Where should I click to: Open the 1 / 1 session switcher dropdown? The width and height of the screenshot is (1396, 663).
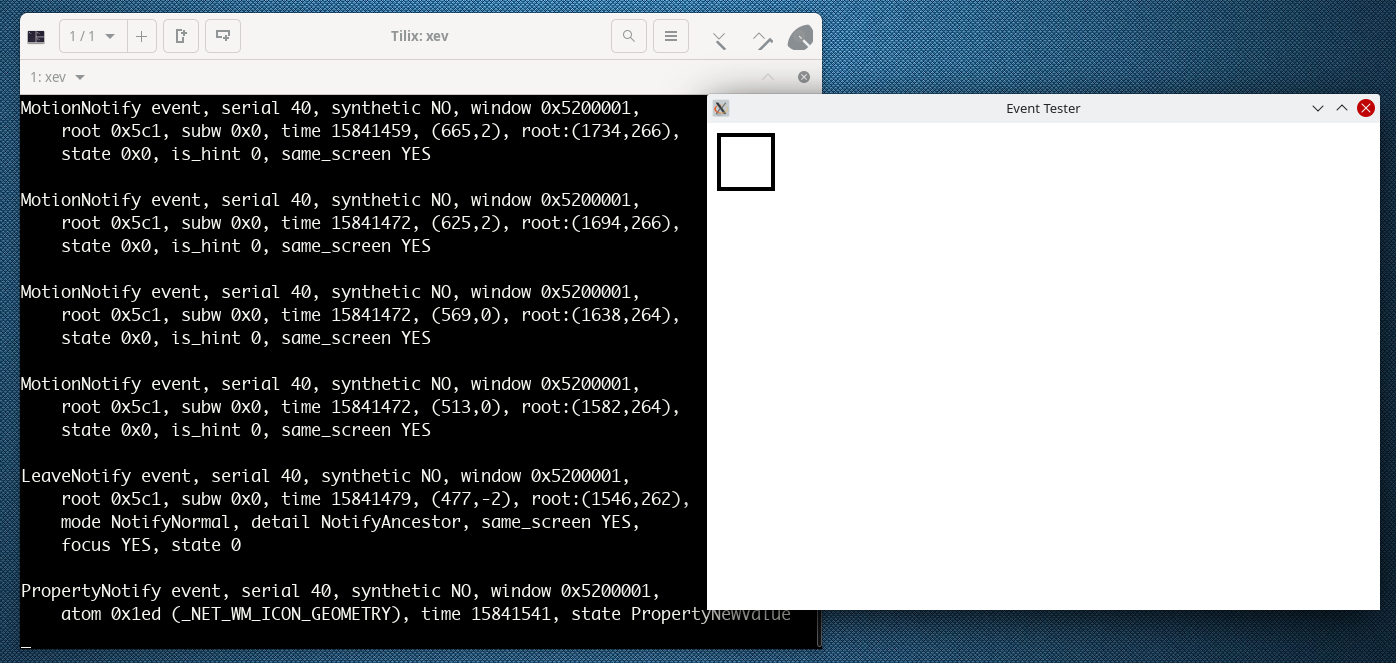click(x=92, y=37)
